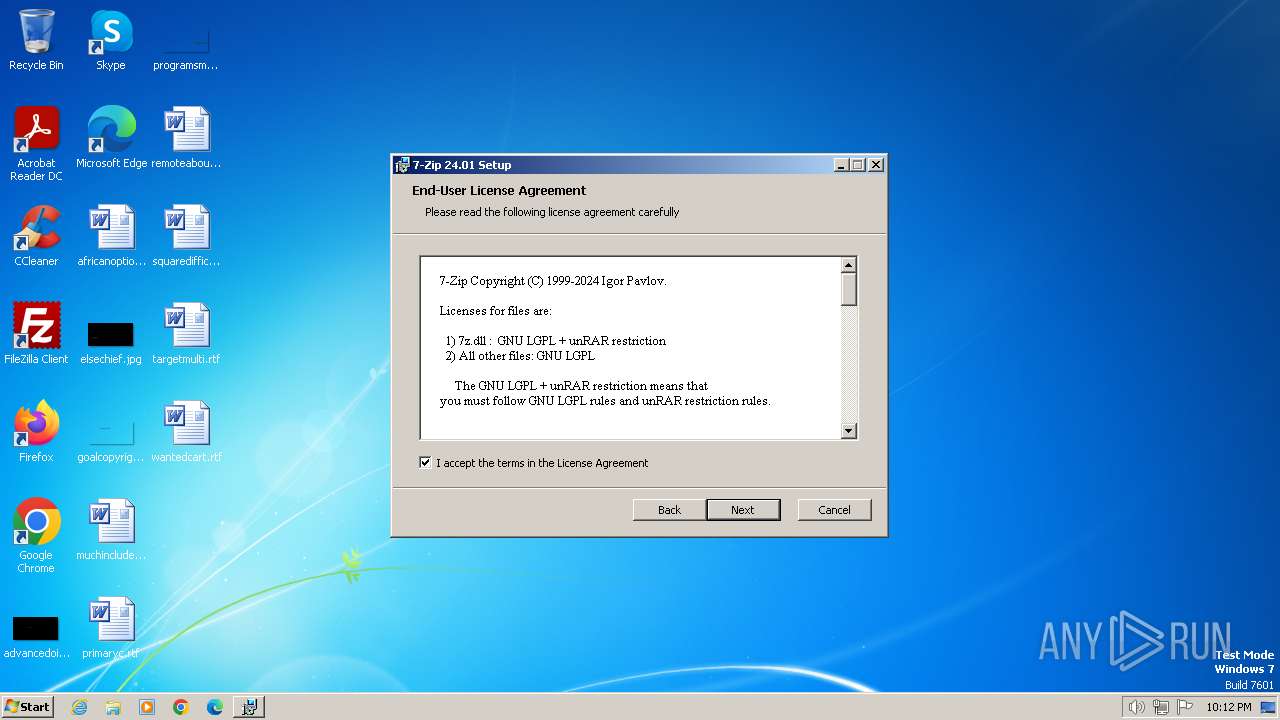This screenshot has height=720, width=1280.
Task: Launch the Google Chrome desktop shortcut
Action: [x=36, y=536]
